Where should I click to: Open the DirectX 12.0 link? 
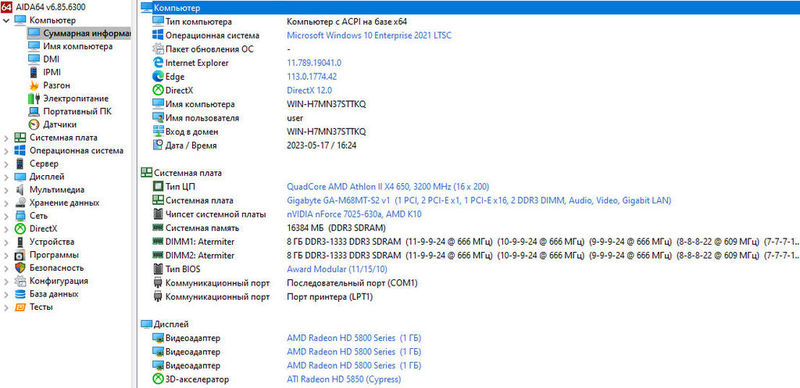tap(309, 90)
